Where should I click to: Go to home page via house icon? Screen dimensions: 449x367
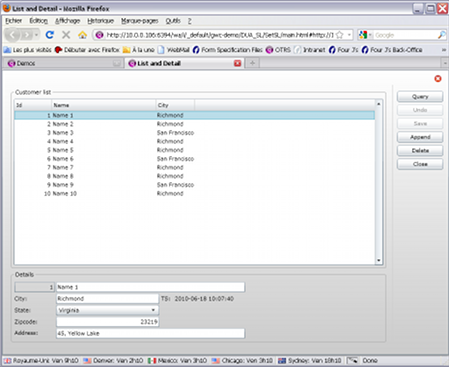[x=82, y=35]
